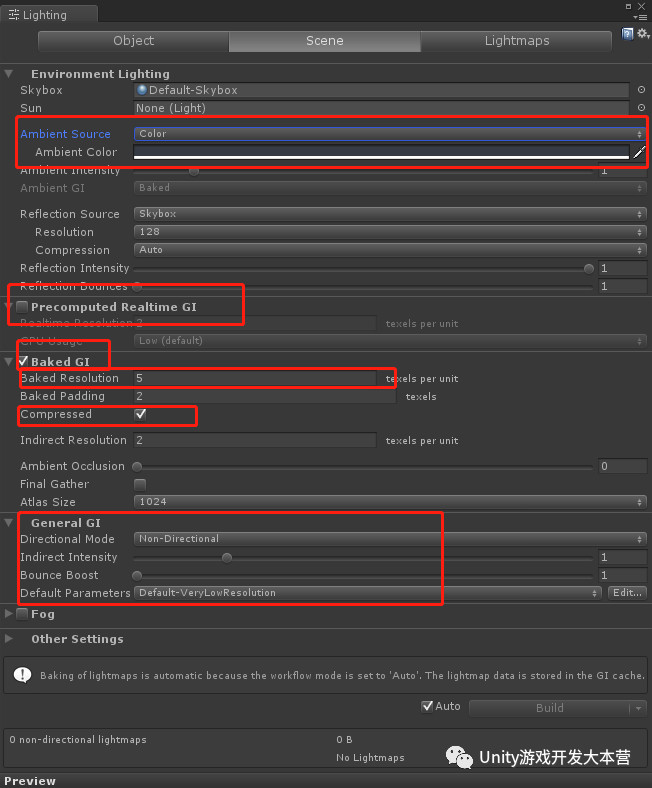The height and width of the screenshot is (788, 652).
Task: Click the Baked Resolution input field
Action: [255, 378]
